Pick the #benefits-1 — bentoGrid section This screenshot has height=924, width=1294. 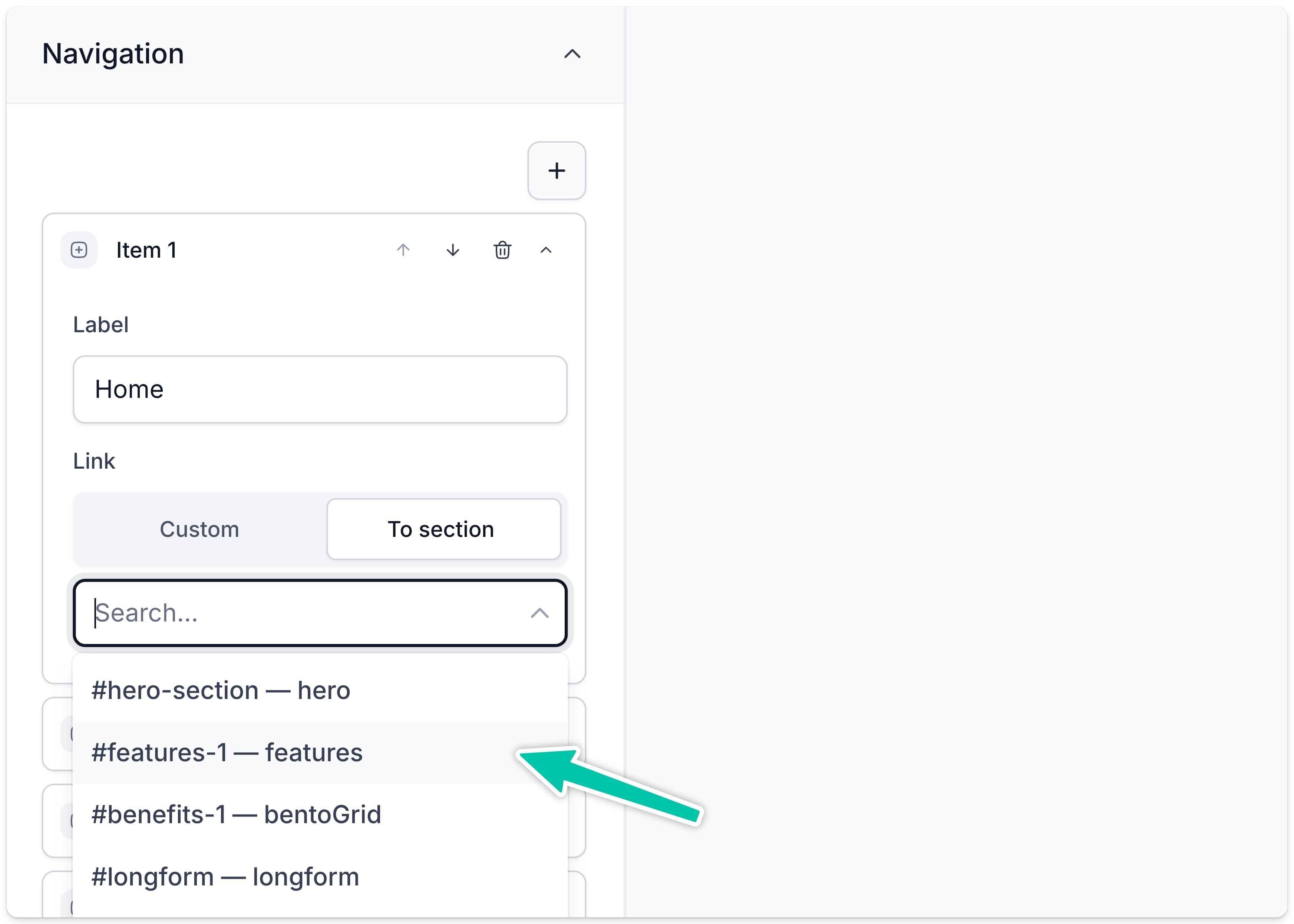pyautogui.click(x=237, y=814)
